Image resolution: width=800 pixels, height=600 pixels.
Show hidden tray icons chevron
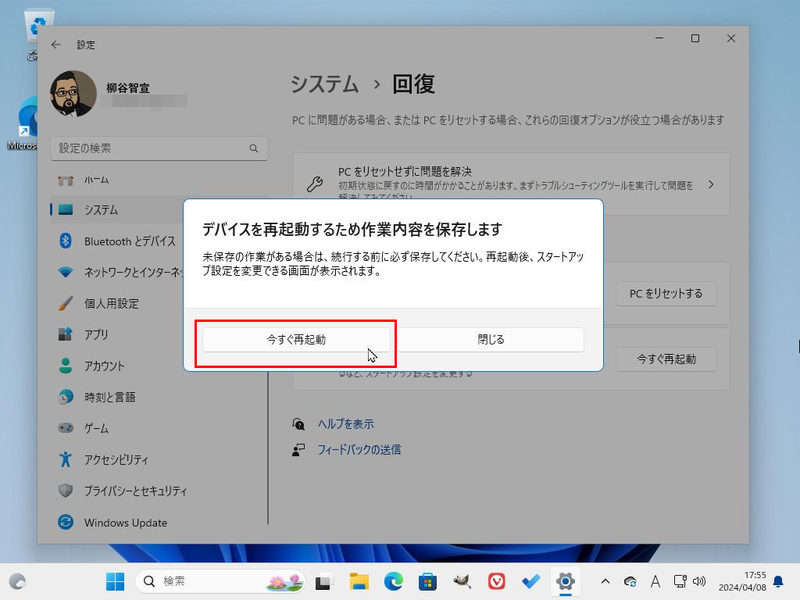click(x=605, y=582)
